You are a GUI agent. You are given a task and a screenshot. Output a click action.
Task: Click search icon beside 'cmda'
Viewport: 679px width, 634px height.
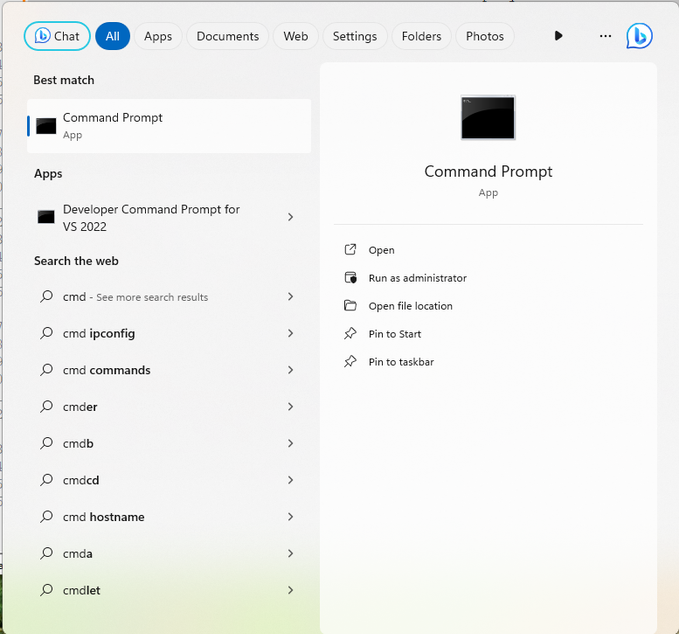(x=46, y=553)
